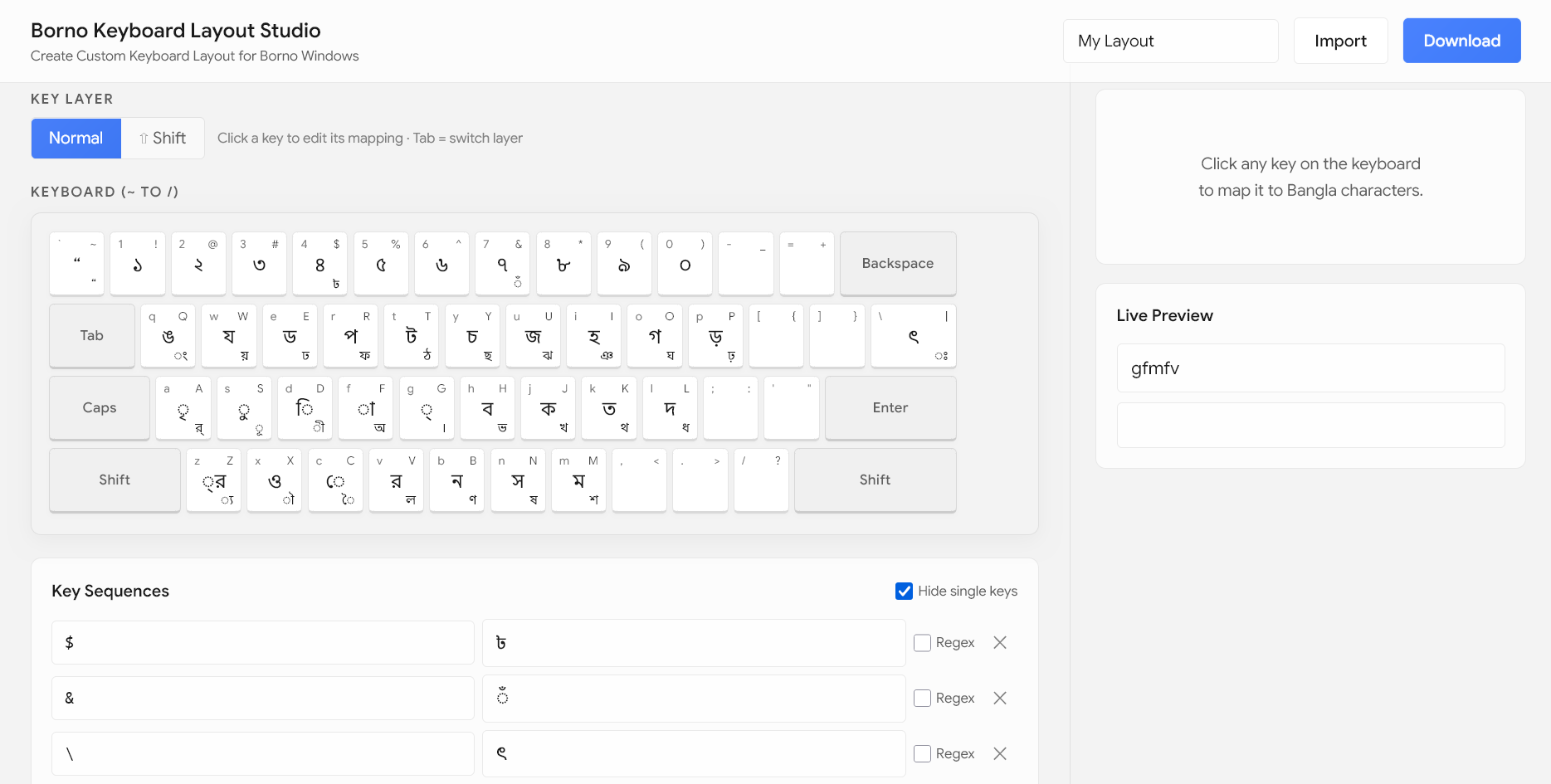Select the Enter key on keyboard
This screenshot has width=1551, height=784.
890,408
